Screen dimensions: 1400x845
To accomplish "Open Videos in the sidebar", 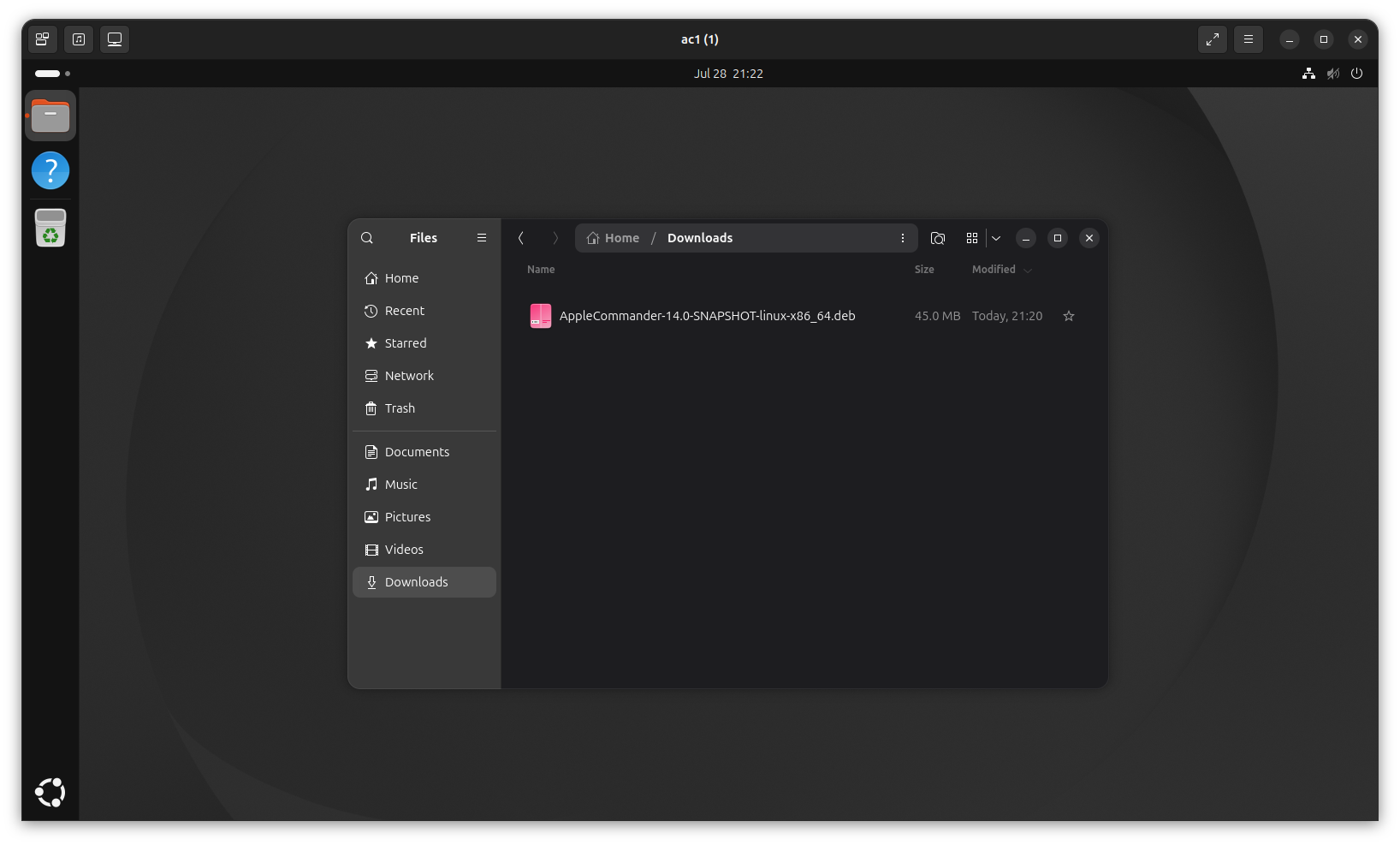I will [x=424, y=550].
